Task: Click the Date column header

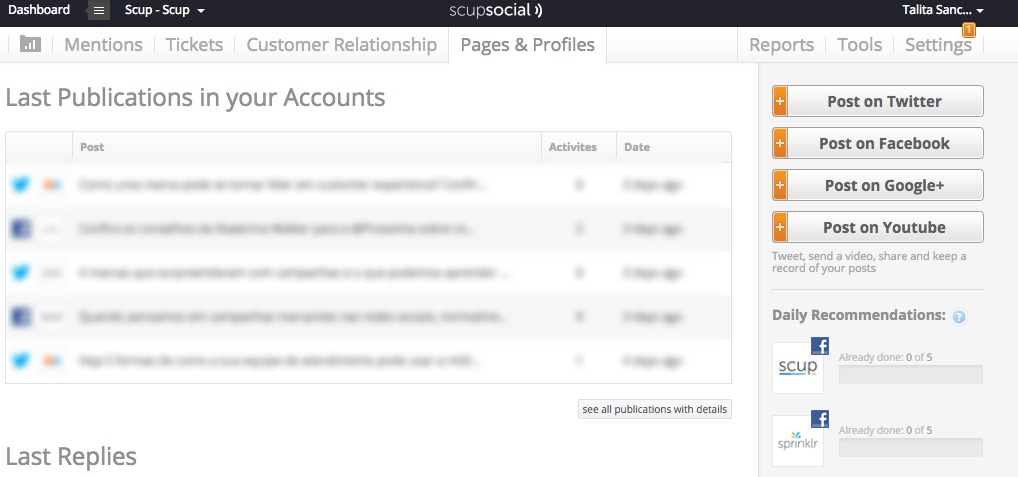Action: 637,147
